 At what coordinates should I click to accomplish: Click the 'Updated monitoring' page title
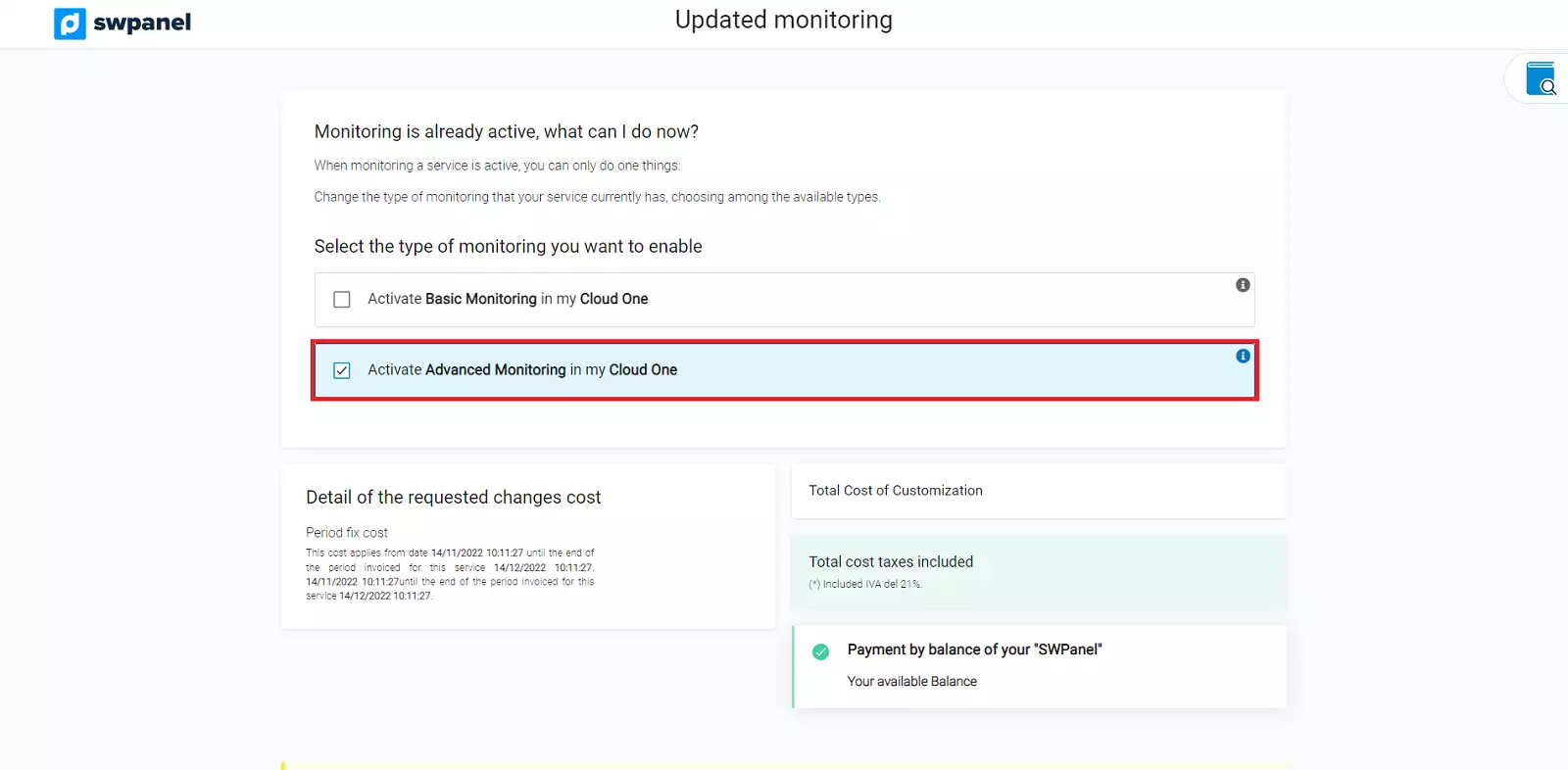(783, 20)
